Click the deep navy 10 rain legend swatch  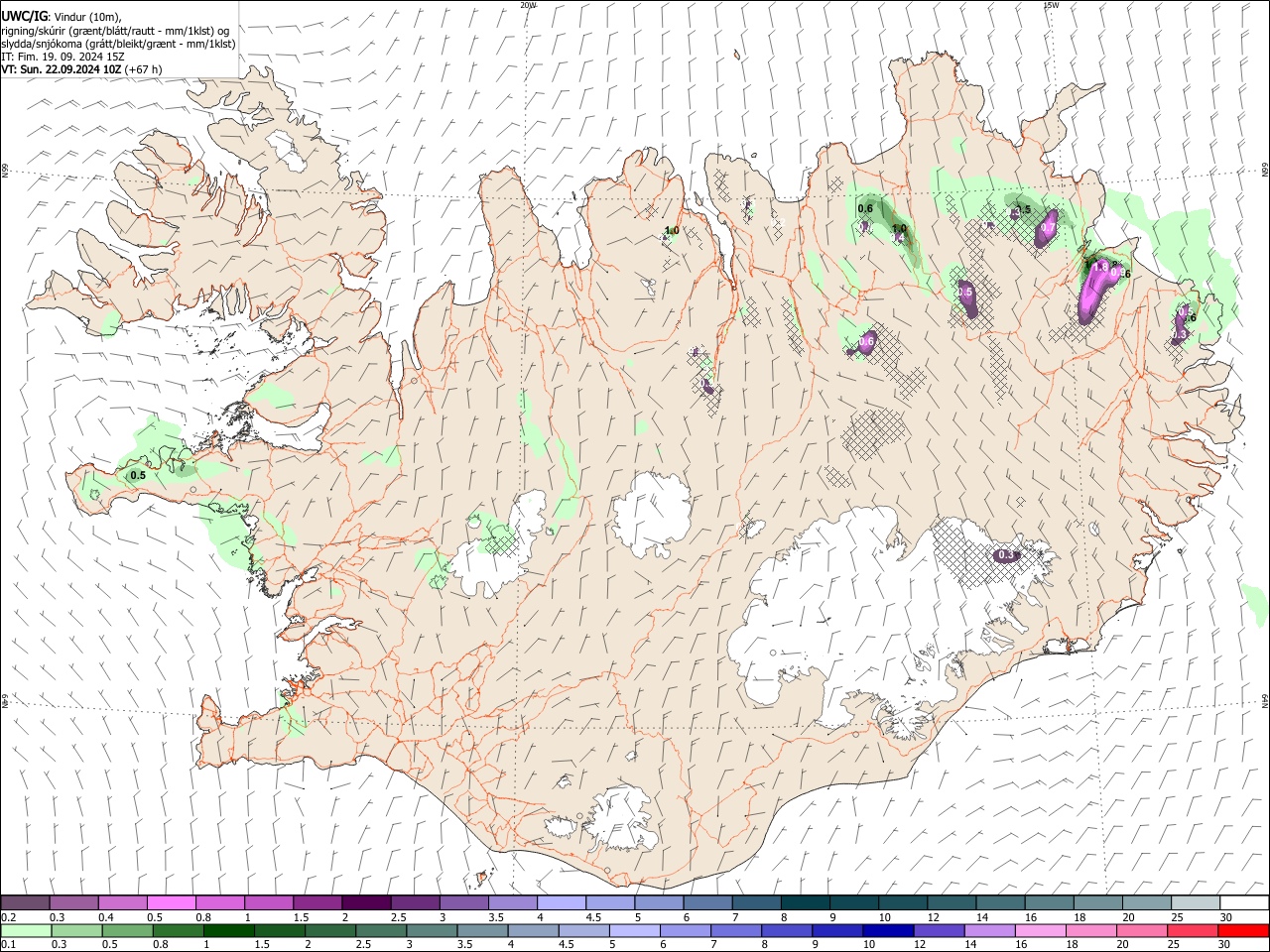point(887,930)
